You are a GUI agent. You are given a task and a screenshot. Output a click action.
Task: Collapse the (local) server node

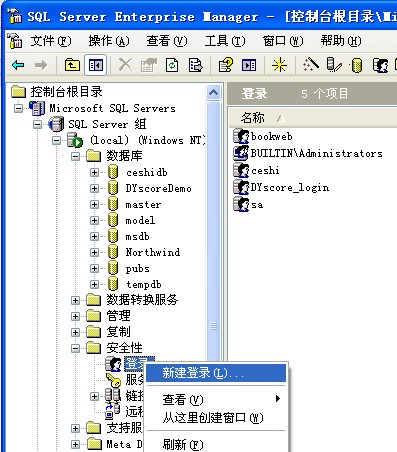(x=56, y=140)
